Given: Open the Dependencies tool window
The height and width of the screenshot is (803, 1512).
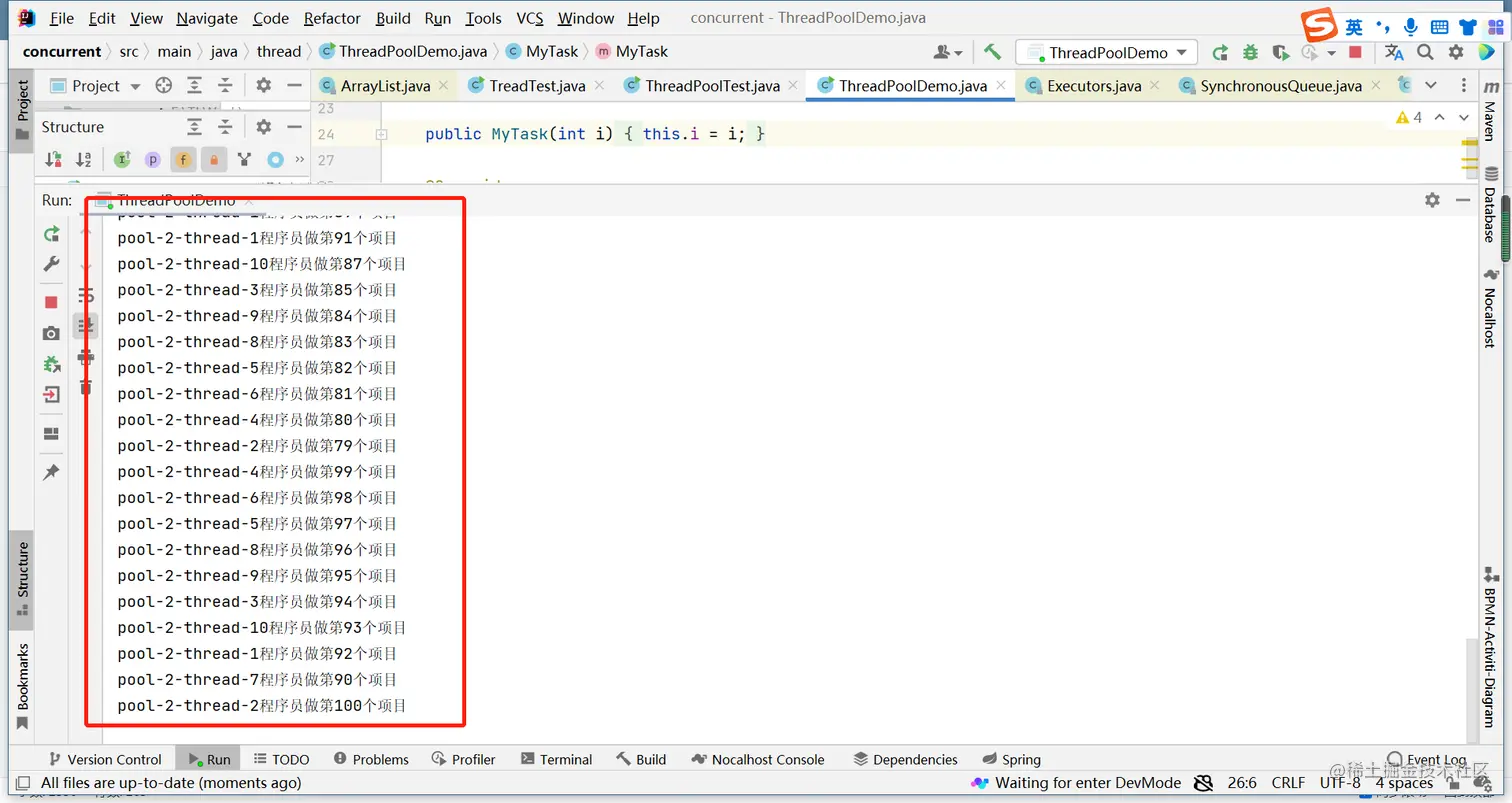Looking at the screenshot, I should [905, 759].
